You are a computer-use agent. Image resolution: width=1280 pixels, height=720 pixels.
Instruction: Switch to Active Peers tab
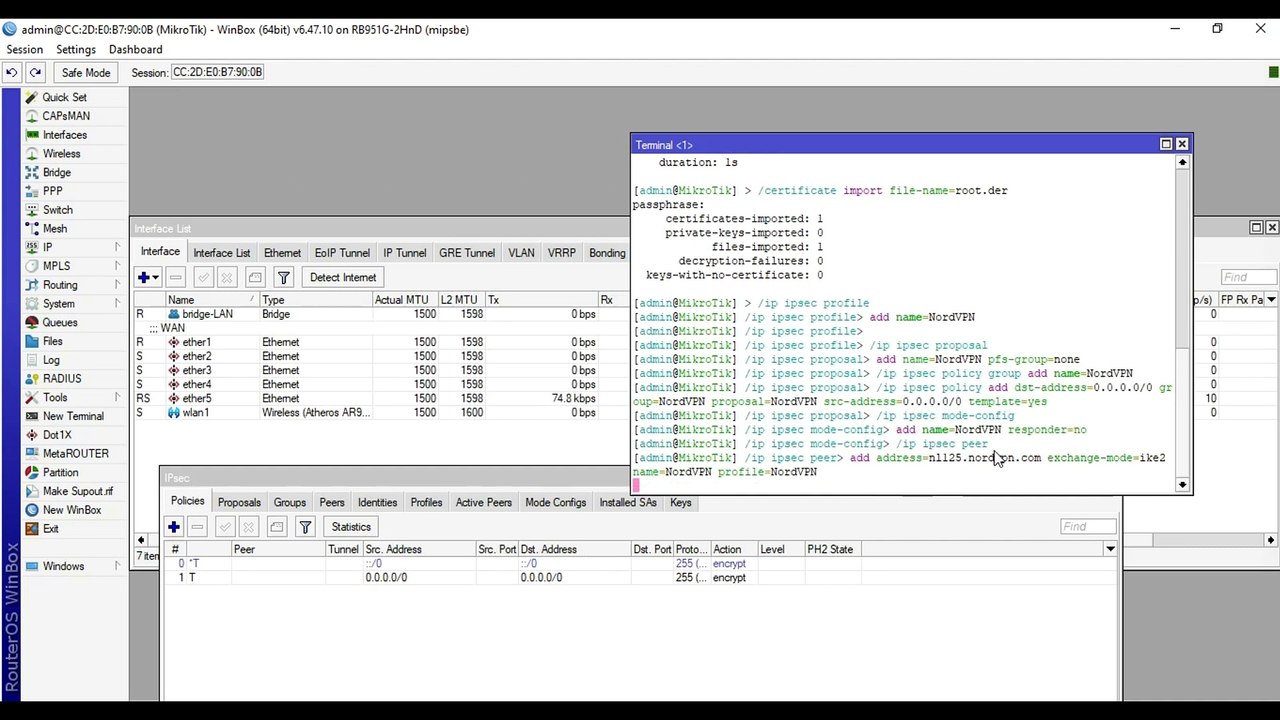tap(484, 502)
